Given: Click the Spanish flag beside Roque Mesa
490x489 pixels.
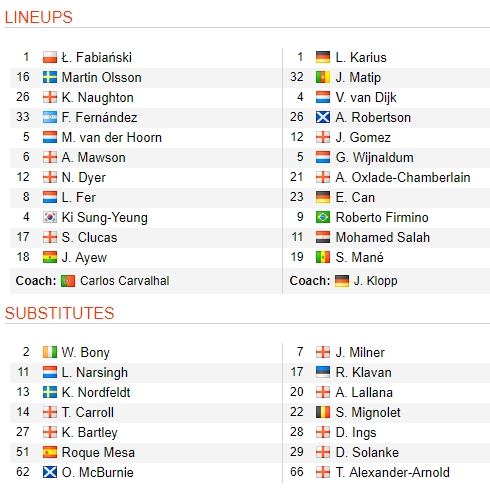Looking at the screenshot, I should pyautogui.click(x=50, y=452).
